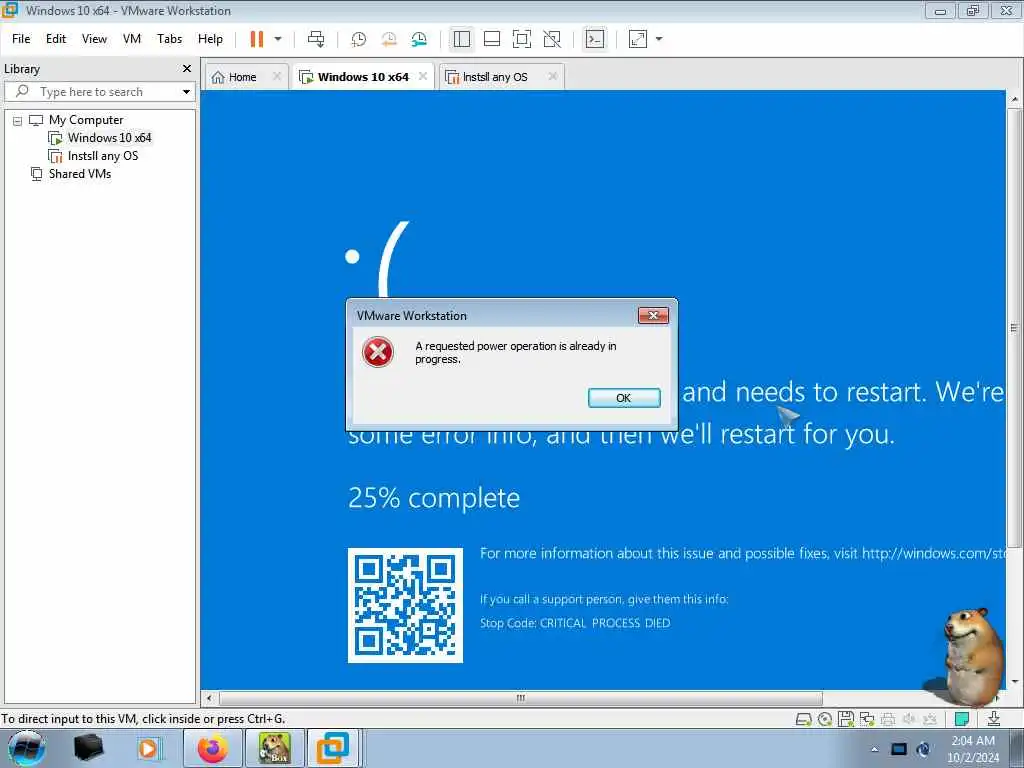The height and width of the screenshot is (768, 1024).
Task: Open Firefox from the taskbar
Action: 213,748
